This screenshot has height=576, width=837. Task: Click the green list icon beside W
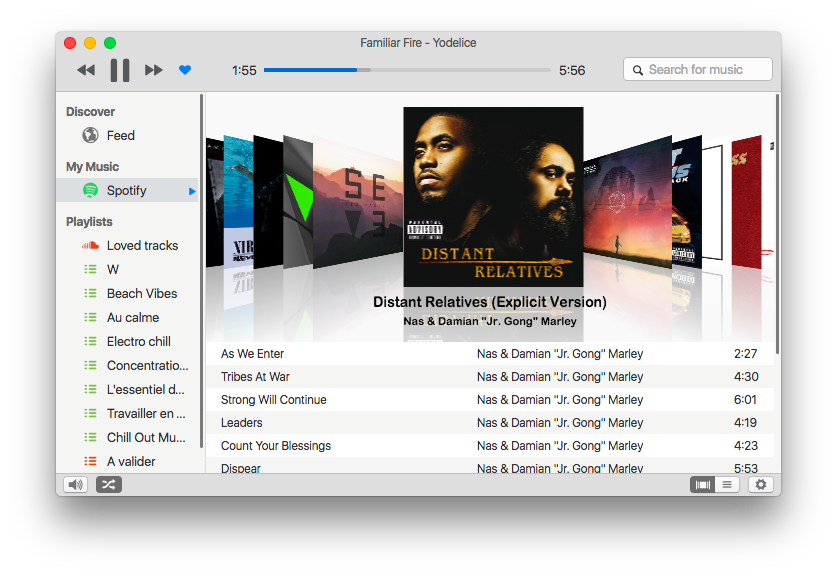pyautogui.click(x=90, y=270)
